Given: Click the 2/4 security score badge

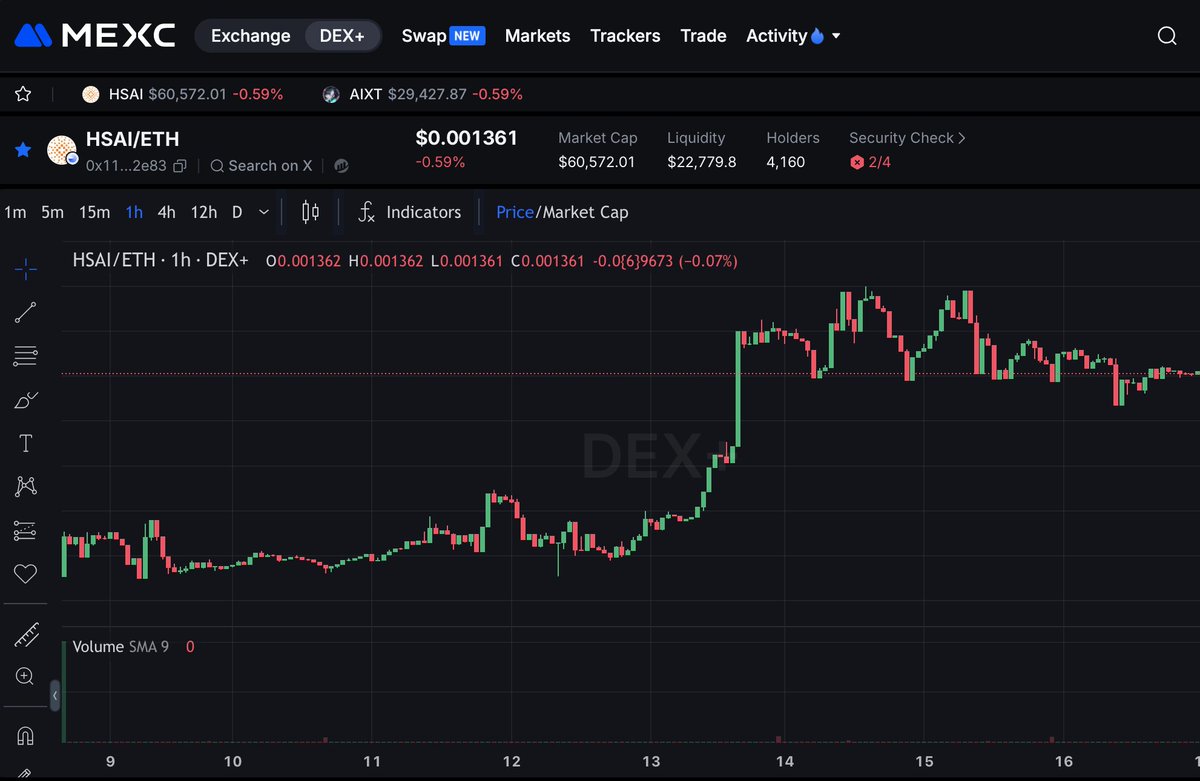Looking at the screenshot, I should click(869, 162).
